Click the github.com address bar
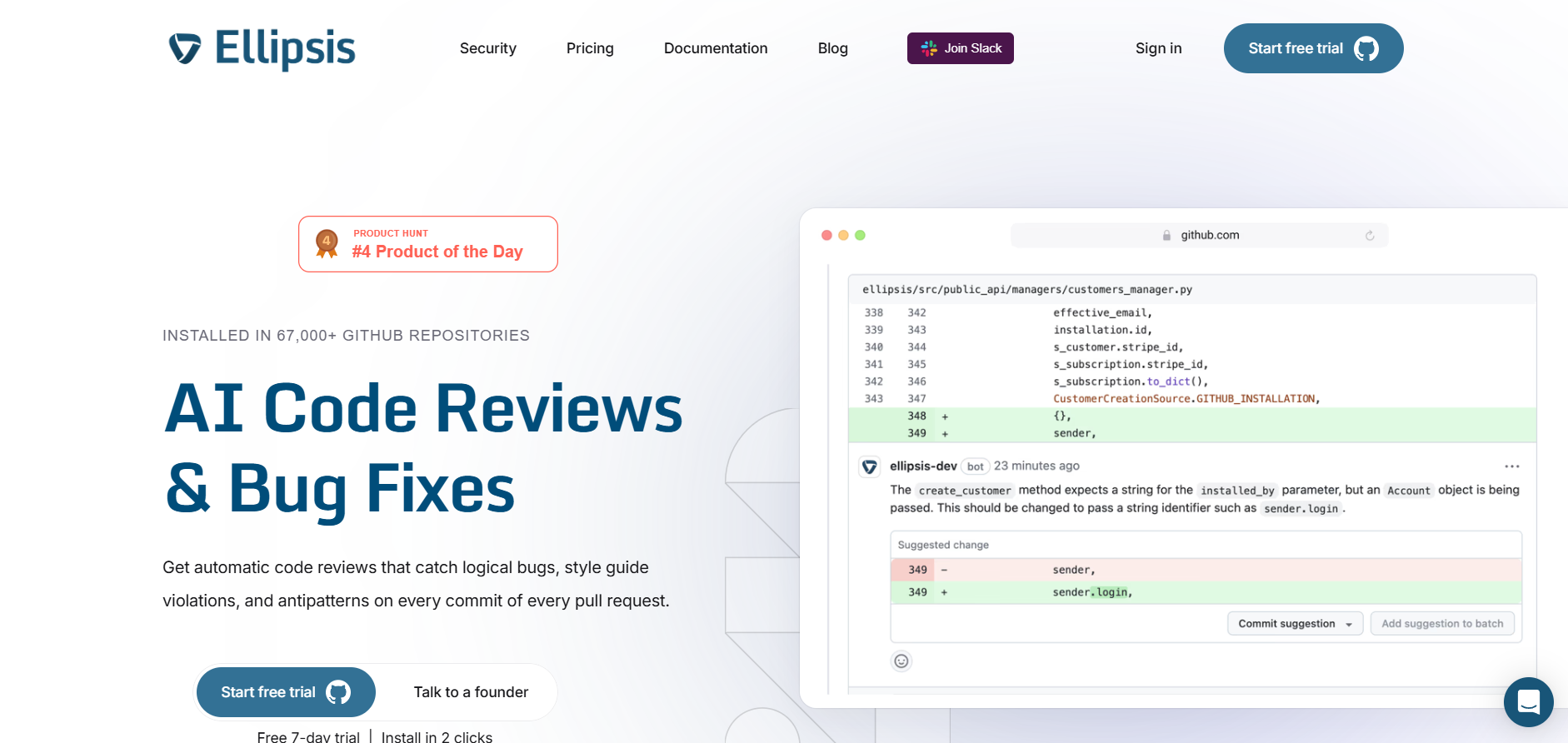Viewport: 1568px width, 743px height. click(x=1199, y=235)
